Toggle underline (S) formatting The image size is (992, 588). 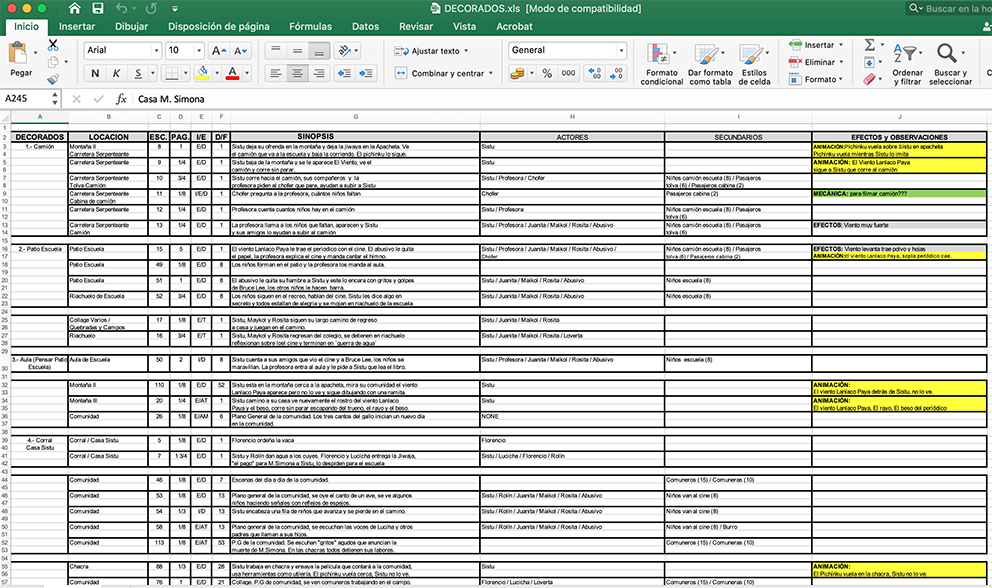(138, 73)
